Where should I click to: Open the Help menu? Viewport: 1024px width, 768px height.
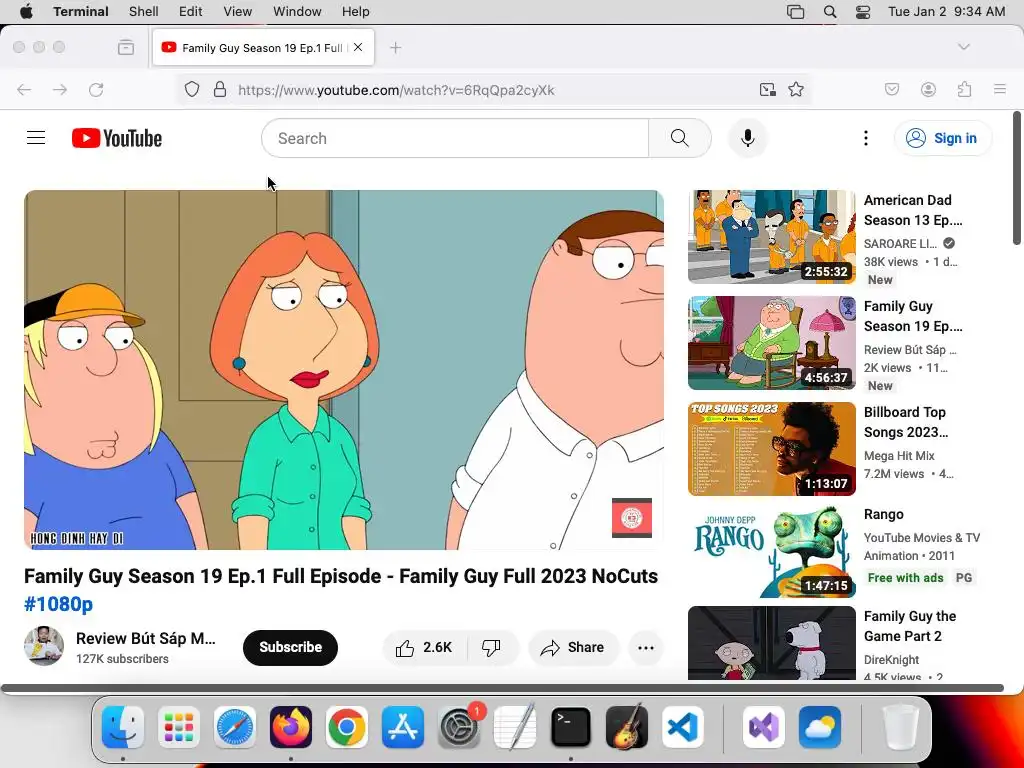(x=356, y=11)
